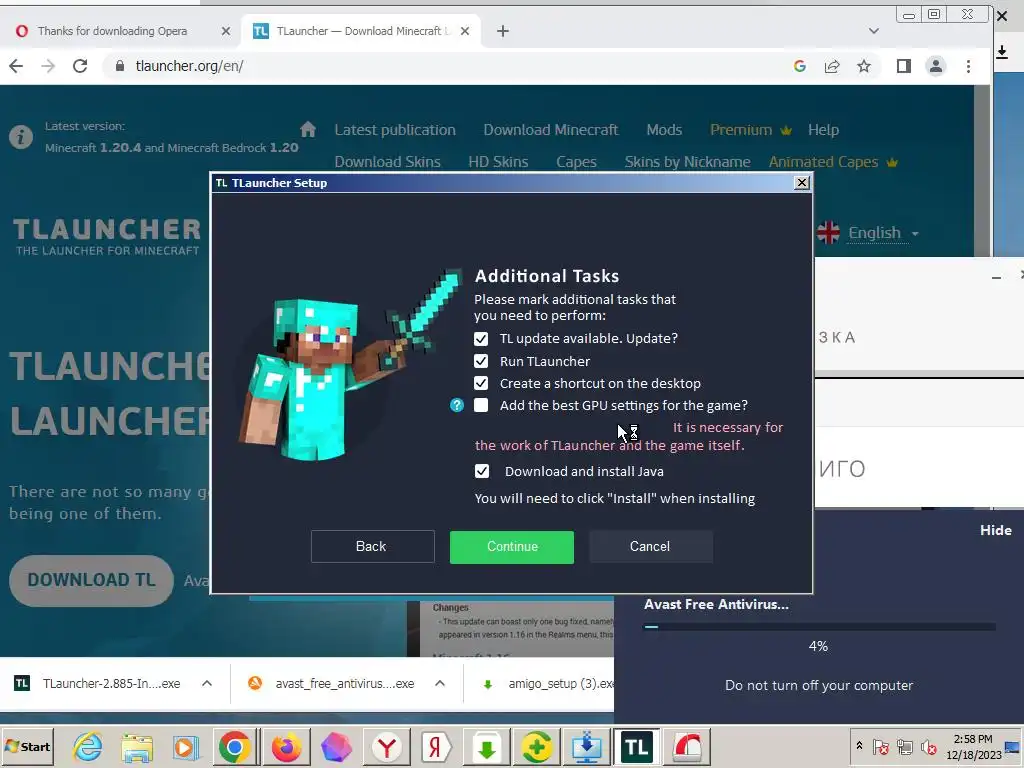Open Download Minecraft menu item
The height and width of the screenshot is (768, 1024).
coord(551,130)
